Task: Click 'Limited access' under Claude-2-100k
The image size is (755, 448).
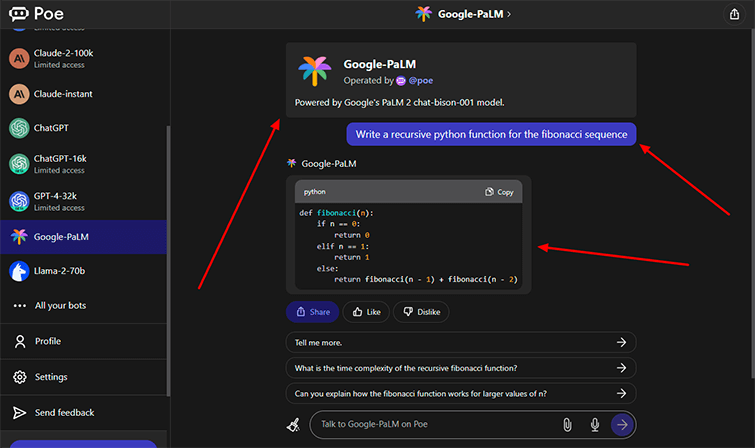Action: point(59,65)
